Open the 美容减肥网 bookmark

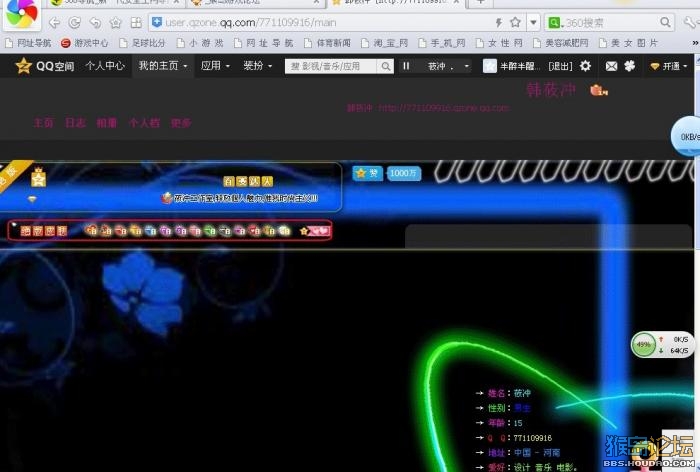pyautogui.click(x=561, y=43)
